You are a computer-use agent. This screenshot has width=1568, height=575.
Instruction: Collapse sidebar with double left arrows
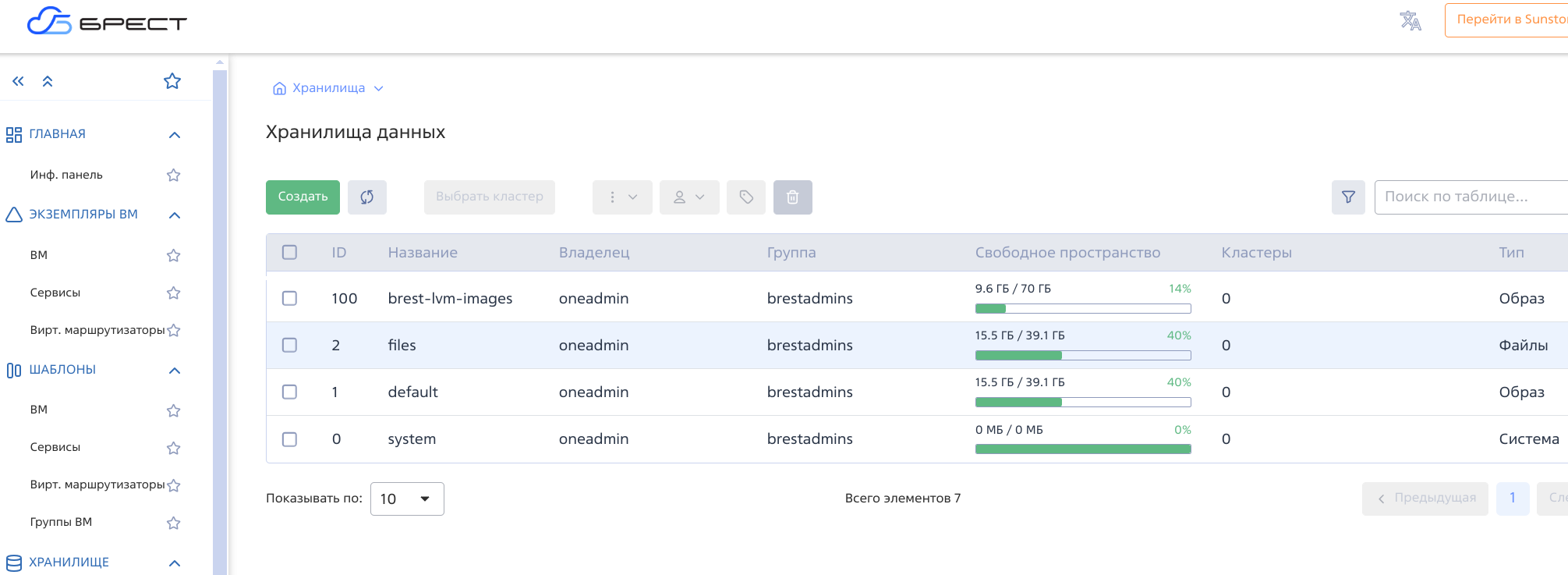click(x=18, y=81)
